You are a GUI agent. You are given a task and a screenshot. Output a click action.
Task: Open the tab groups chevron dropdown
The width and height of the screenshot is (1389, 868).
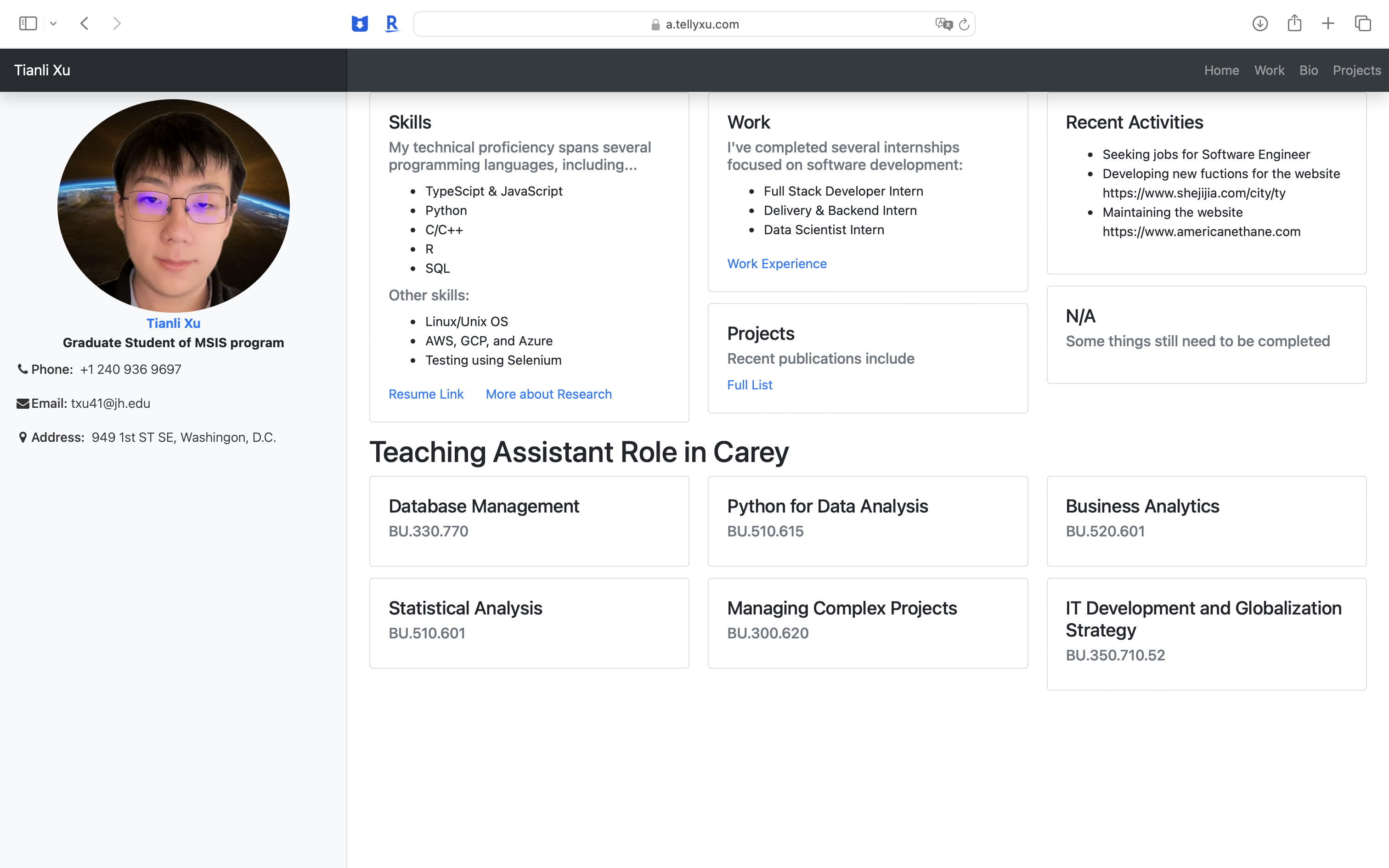53,23
